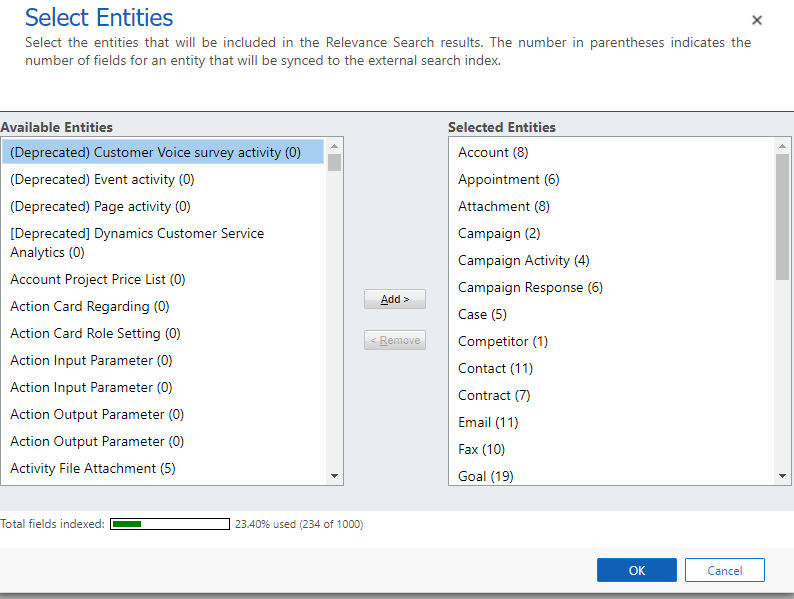This screenshot has width=794, height=599.
Task: Select (Deprecated) Event activity entity
Action: 163,179
